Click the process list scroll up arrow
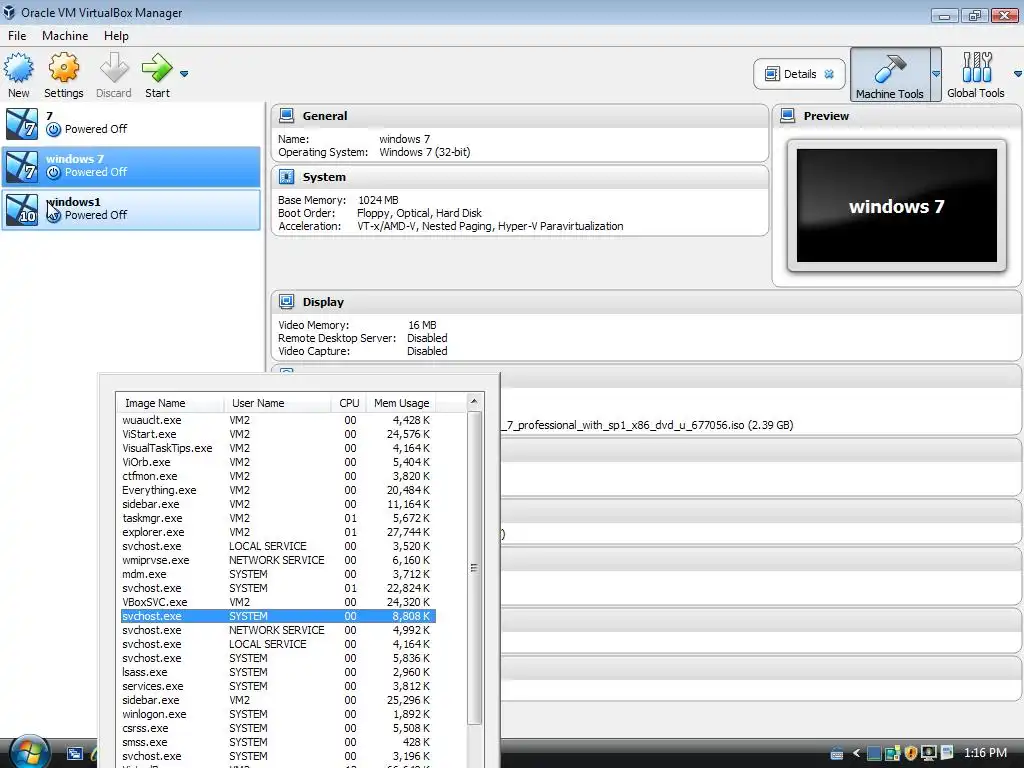The height and width of the screenshot is (768, 1024). click(x=474, y=401)
